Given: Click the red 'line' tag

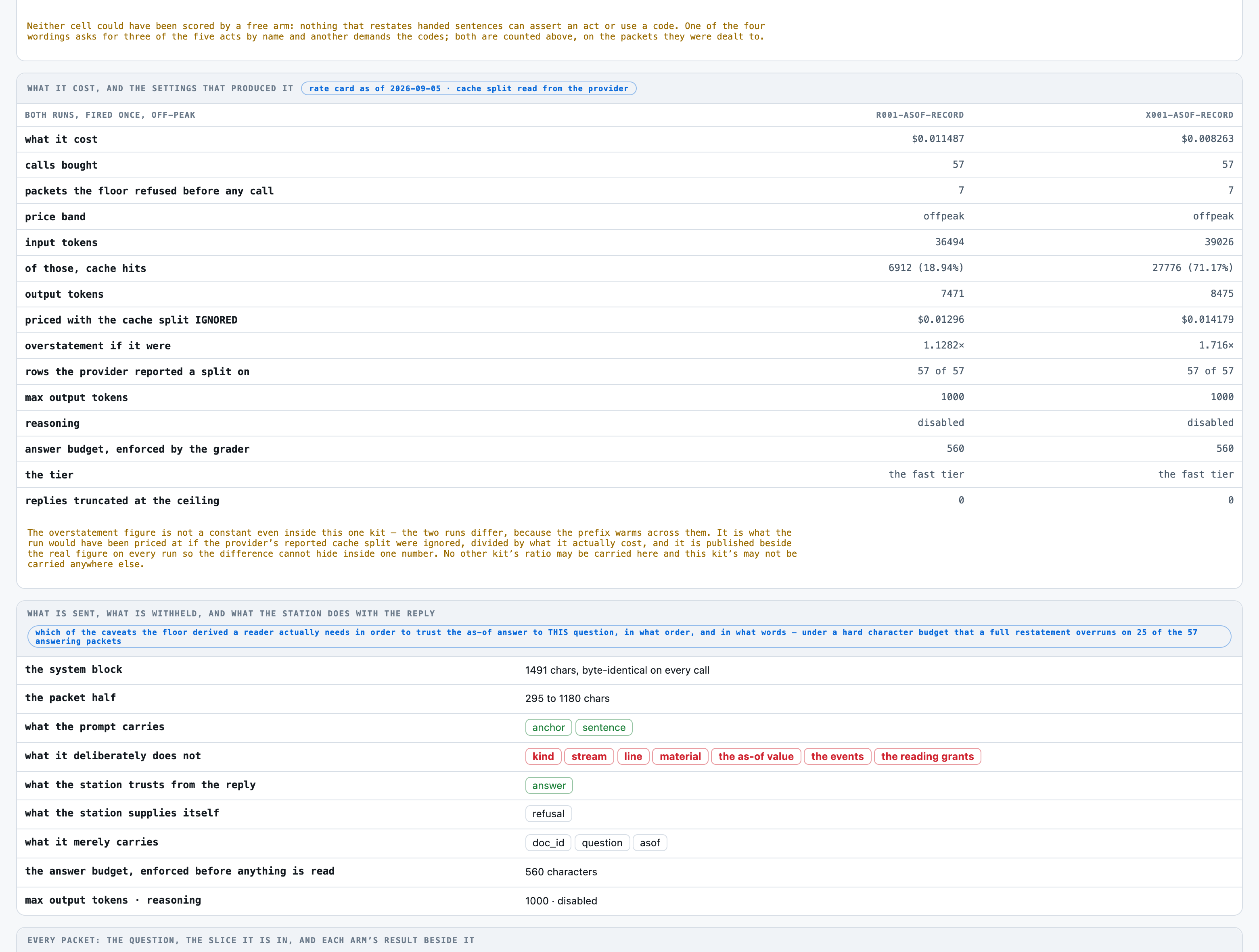Looking at the screenshot, I should [633, 756].
